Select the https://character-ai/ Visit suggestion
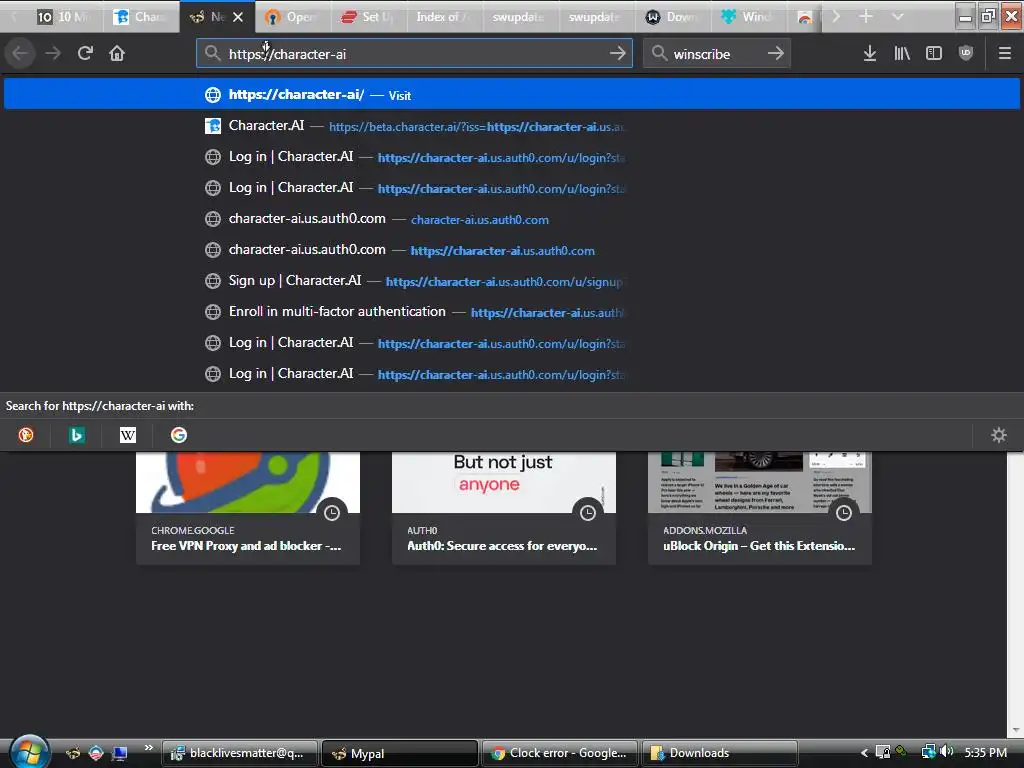The width and height of the screenshot is (1024, 768). [512, 95]
